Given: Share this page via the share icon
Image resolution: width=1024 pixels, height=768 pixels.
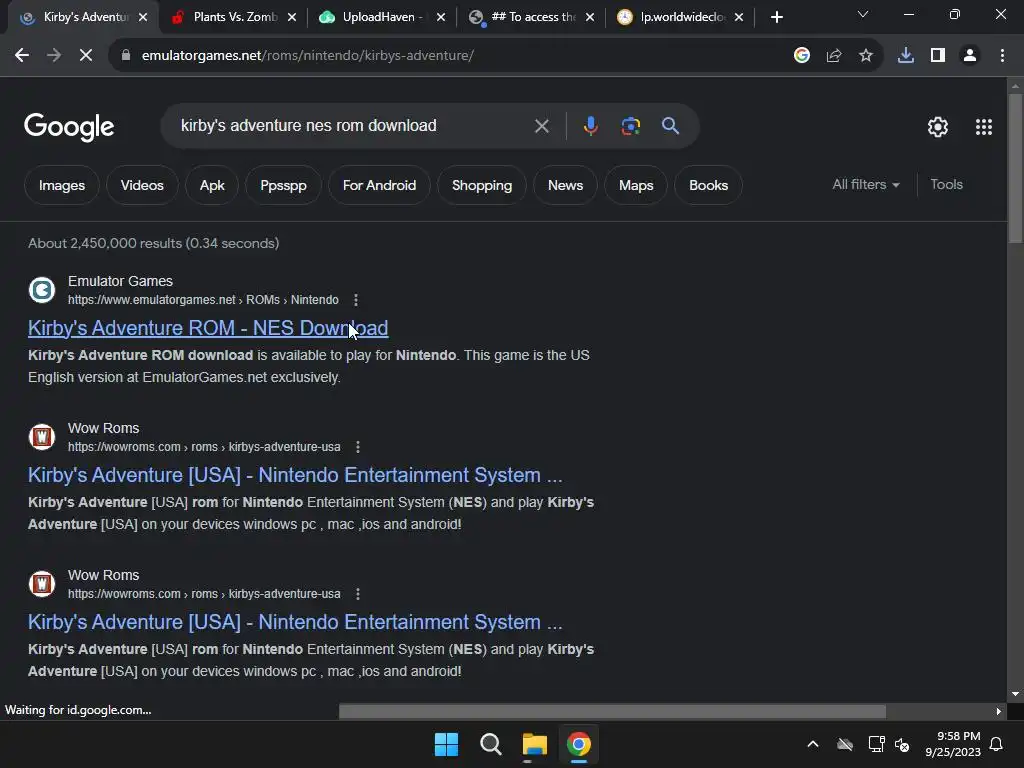Looking at the screenshot, I should click(x=834, y=56).
